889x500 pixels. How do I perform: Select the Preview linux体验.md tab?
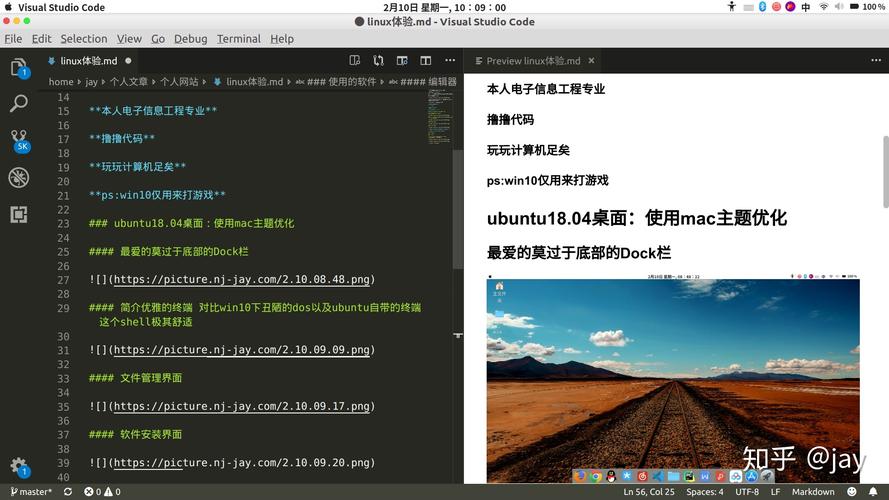533,61
